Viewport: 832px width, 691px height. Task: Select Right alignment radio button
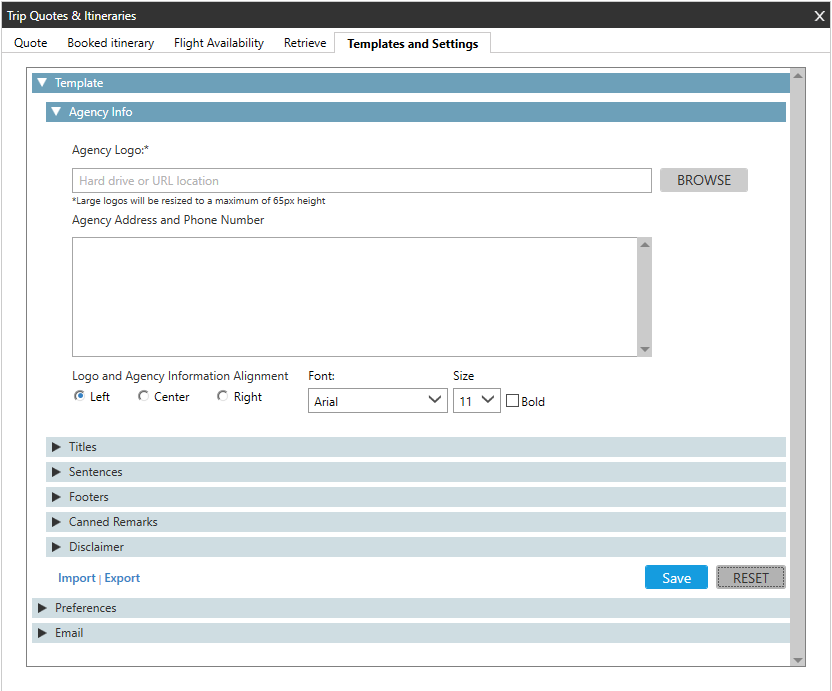[223, 397]
